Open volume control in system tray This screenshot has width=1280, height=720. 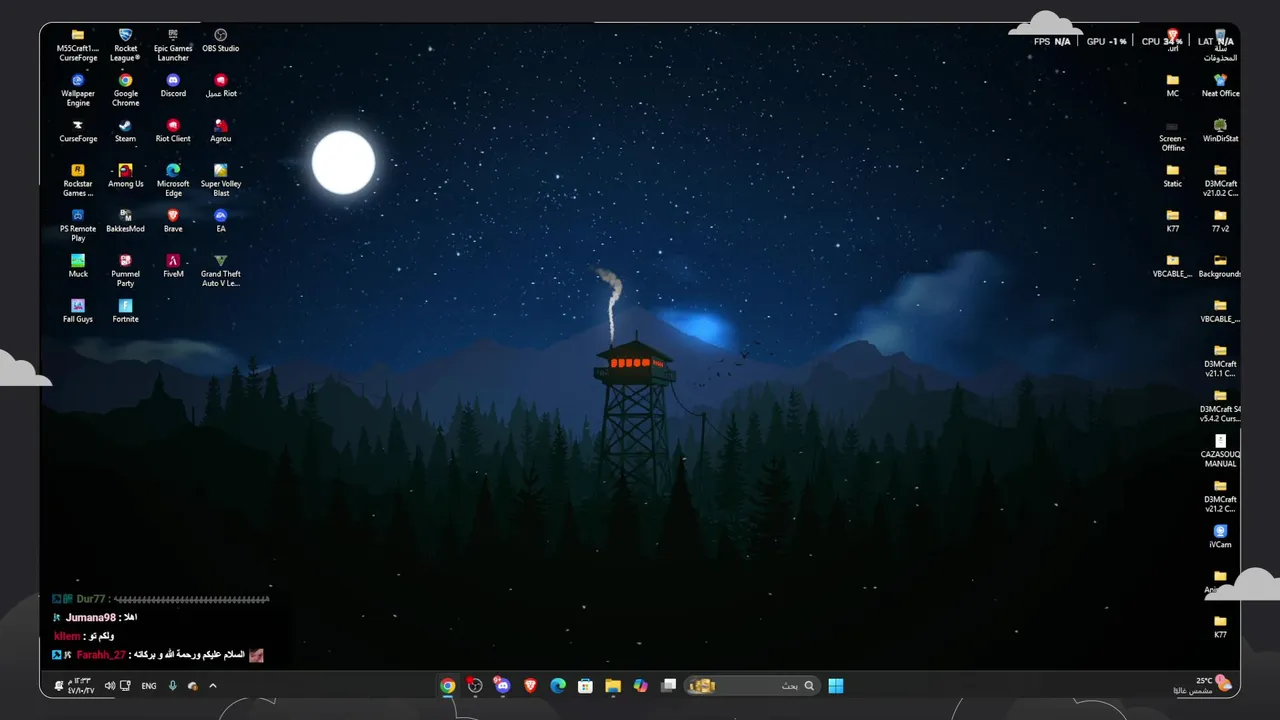(110, 686)
